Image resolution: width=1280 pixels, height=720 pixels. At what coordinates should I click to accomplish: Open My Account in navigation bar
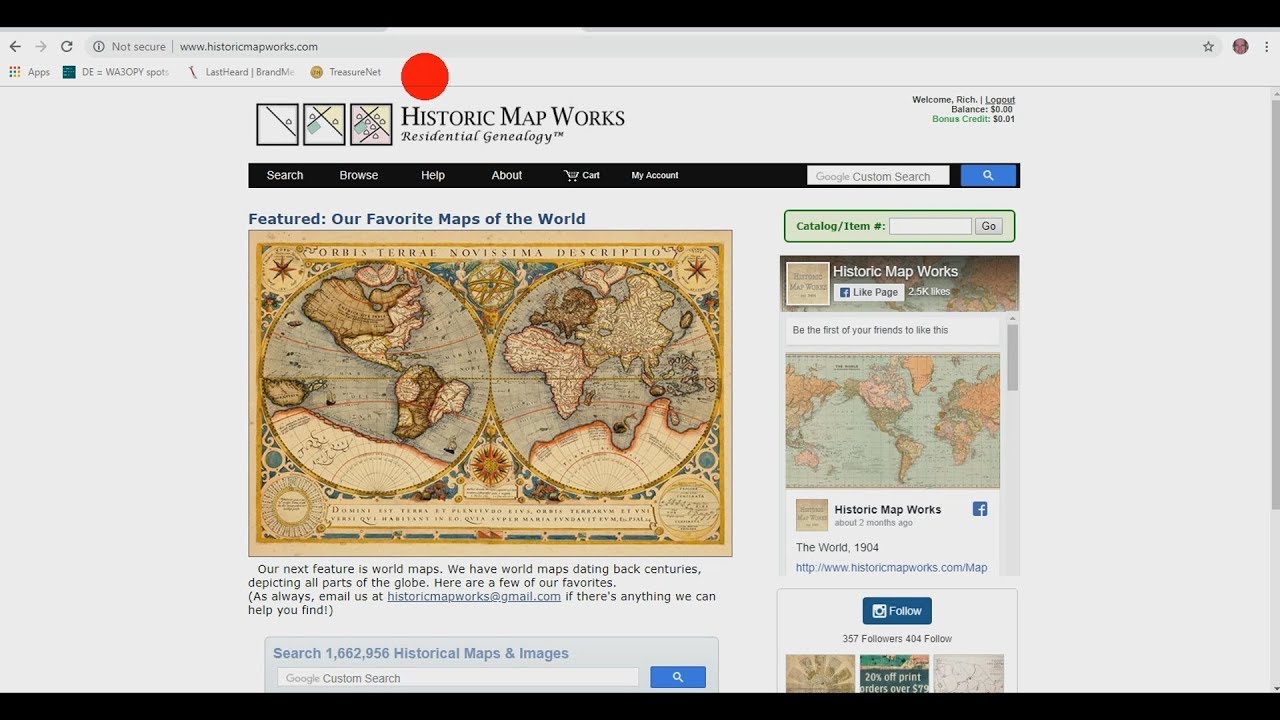(655, 175)
